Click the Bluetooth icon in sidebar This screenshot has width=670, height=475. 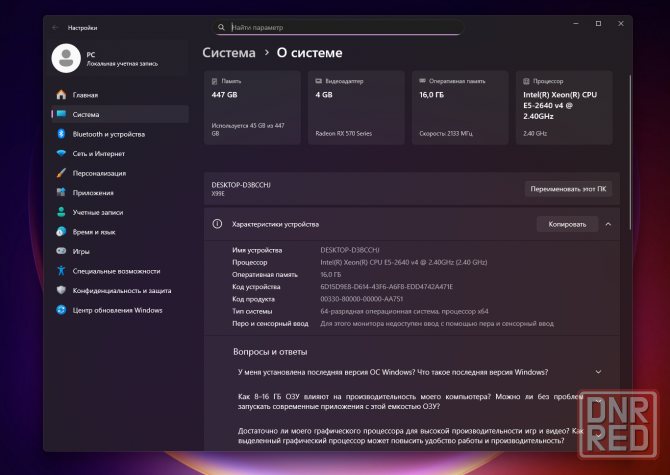tap(61, 134)
